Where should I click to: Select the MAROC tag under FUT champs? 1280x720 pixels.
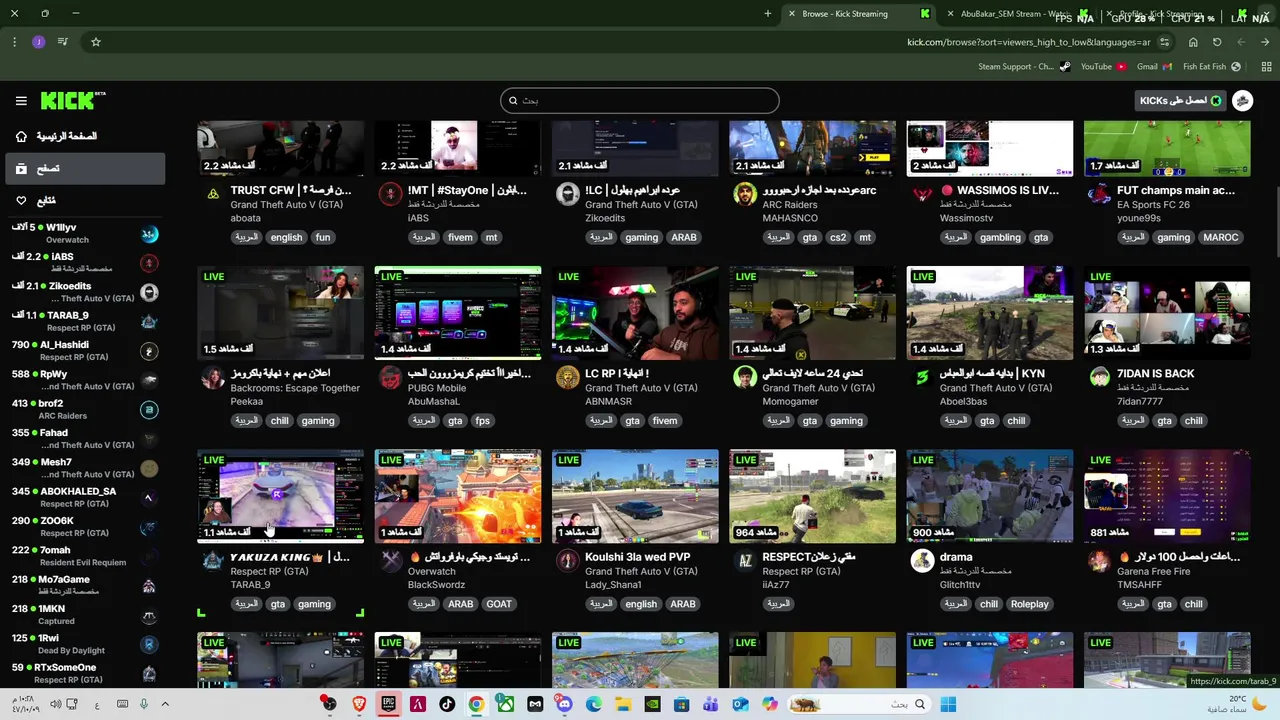point(1221,237)
